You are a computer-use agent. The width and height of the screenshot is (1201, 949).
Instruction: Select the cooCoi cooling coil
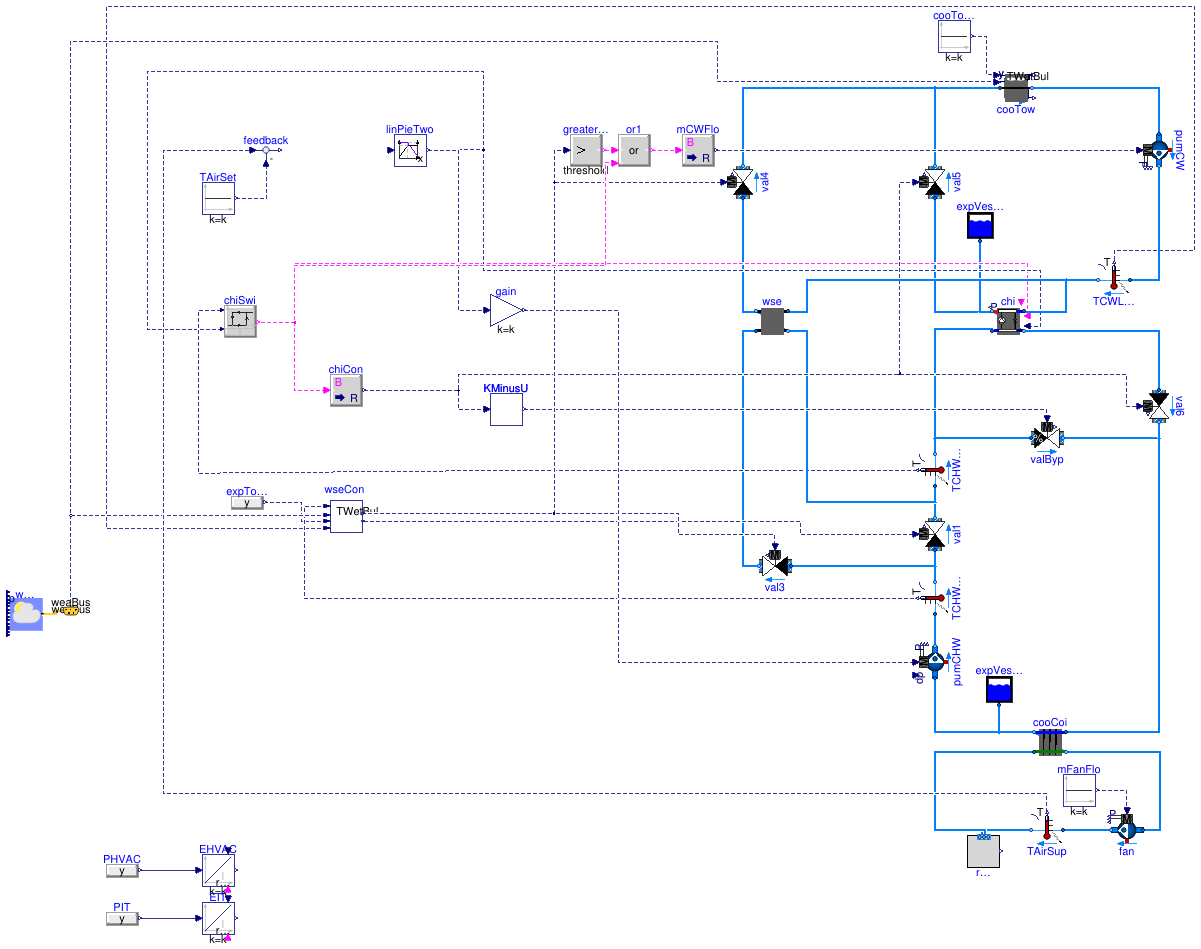1048,742
